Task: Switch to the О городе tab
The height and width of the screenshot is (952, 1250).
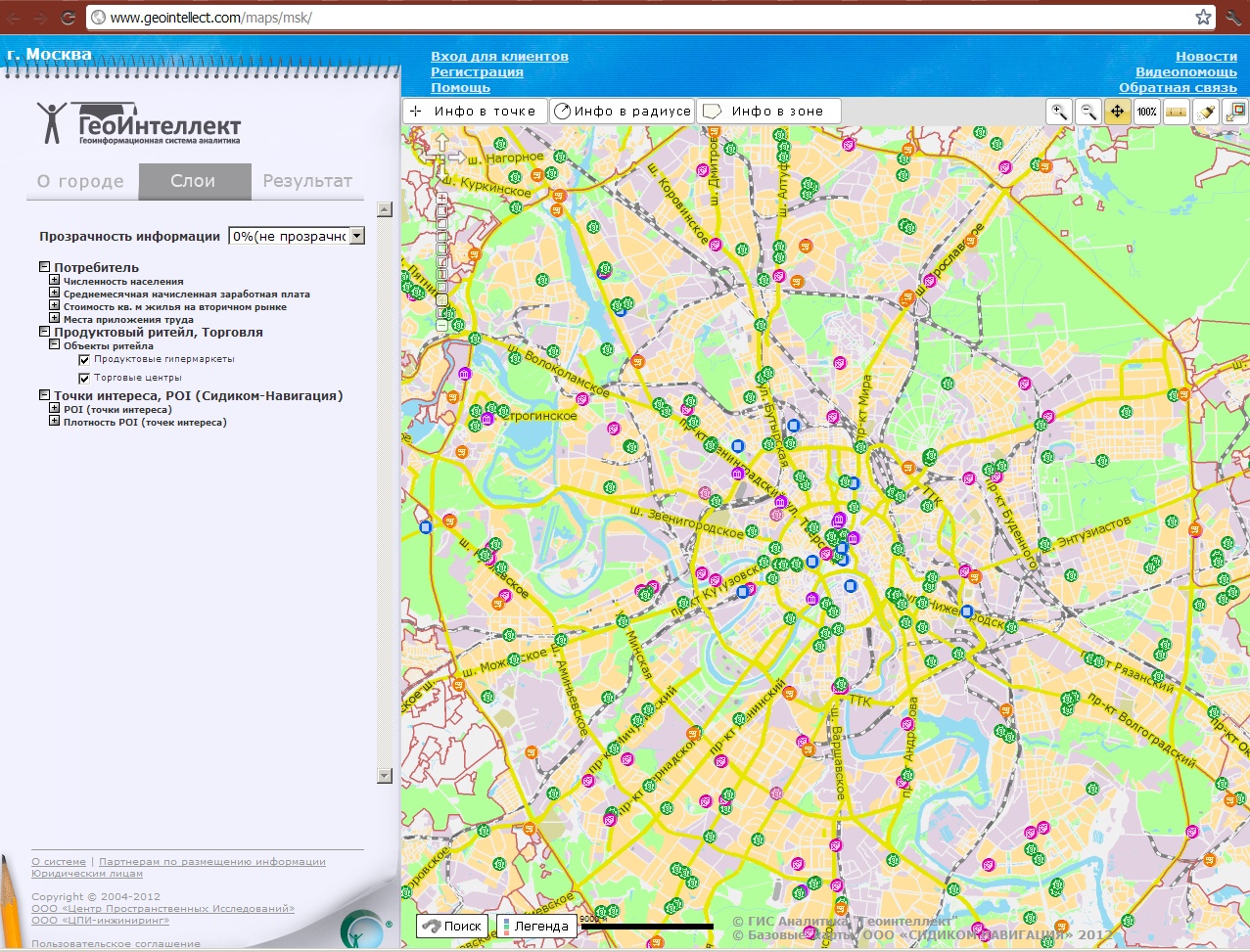Action: 81,181
